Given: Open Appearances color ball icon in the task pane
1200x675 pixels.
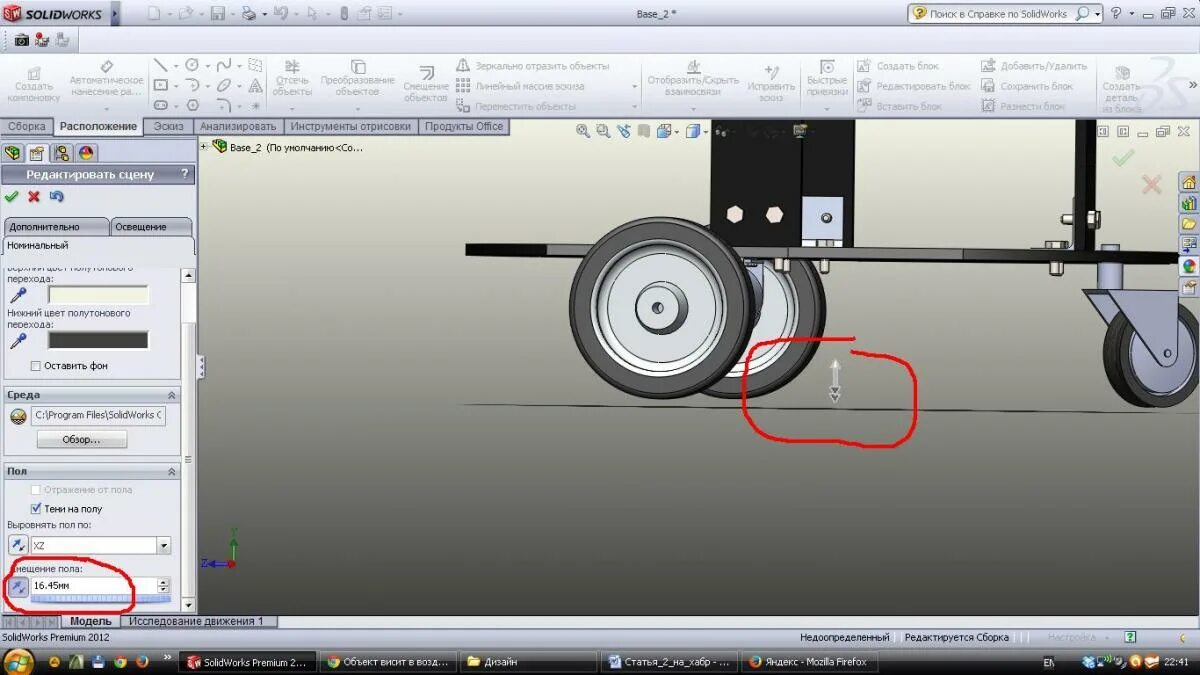Looking at the screenshot, I should point(1189,266).
